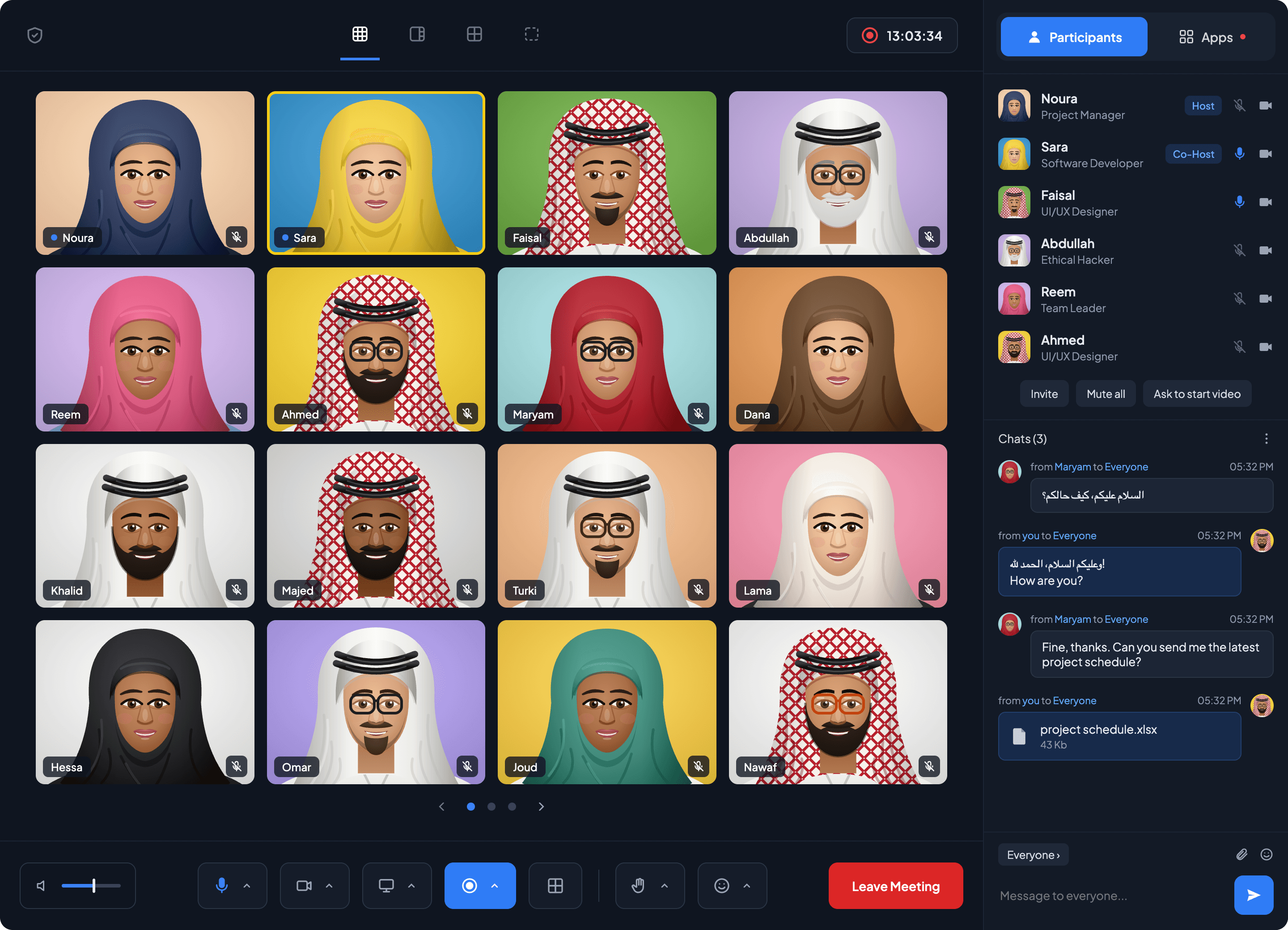
Task: Click the Leave Meeting button
Action: click(896, 886)
